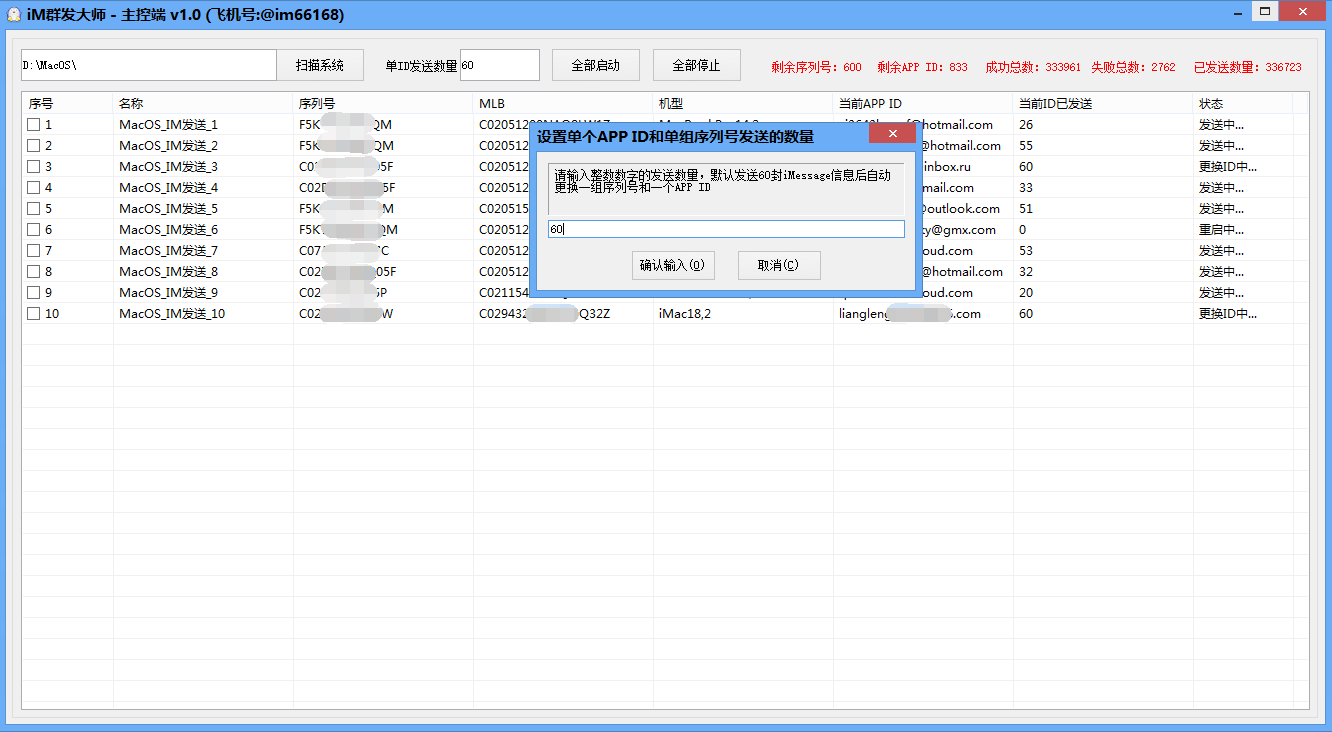The height and width of the screenshot is (732, 1332).
Task: Click row 6's 重启中... status cell
Action: point(1221,230)
